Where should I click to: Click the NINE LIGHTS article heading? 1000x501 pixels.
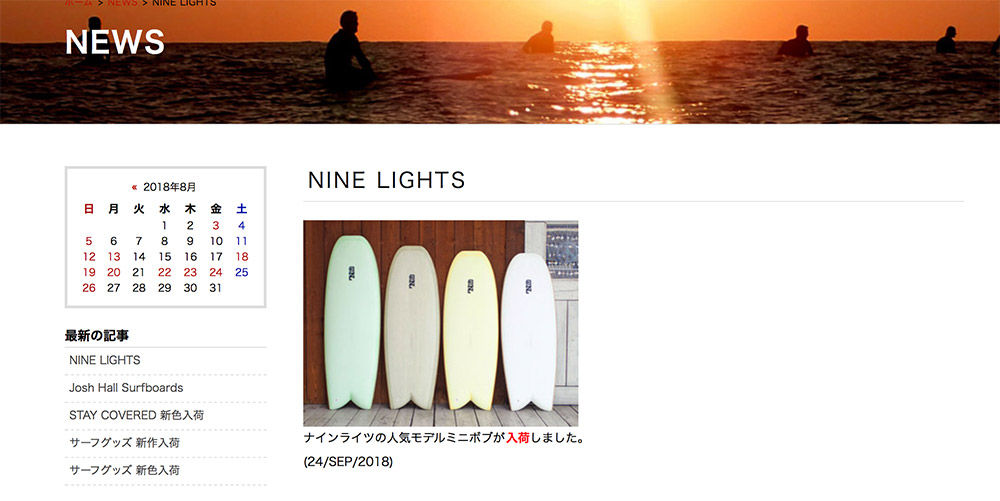(386, 180)
